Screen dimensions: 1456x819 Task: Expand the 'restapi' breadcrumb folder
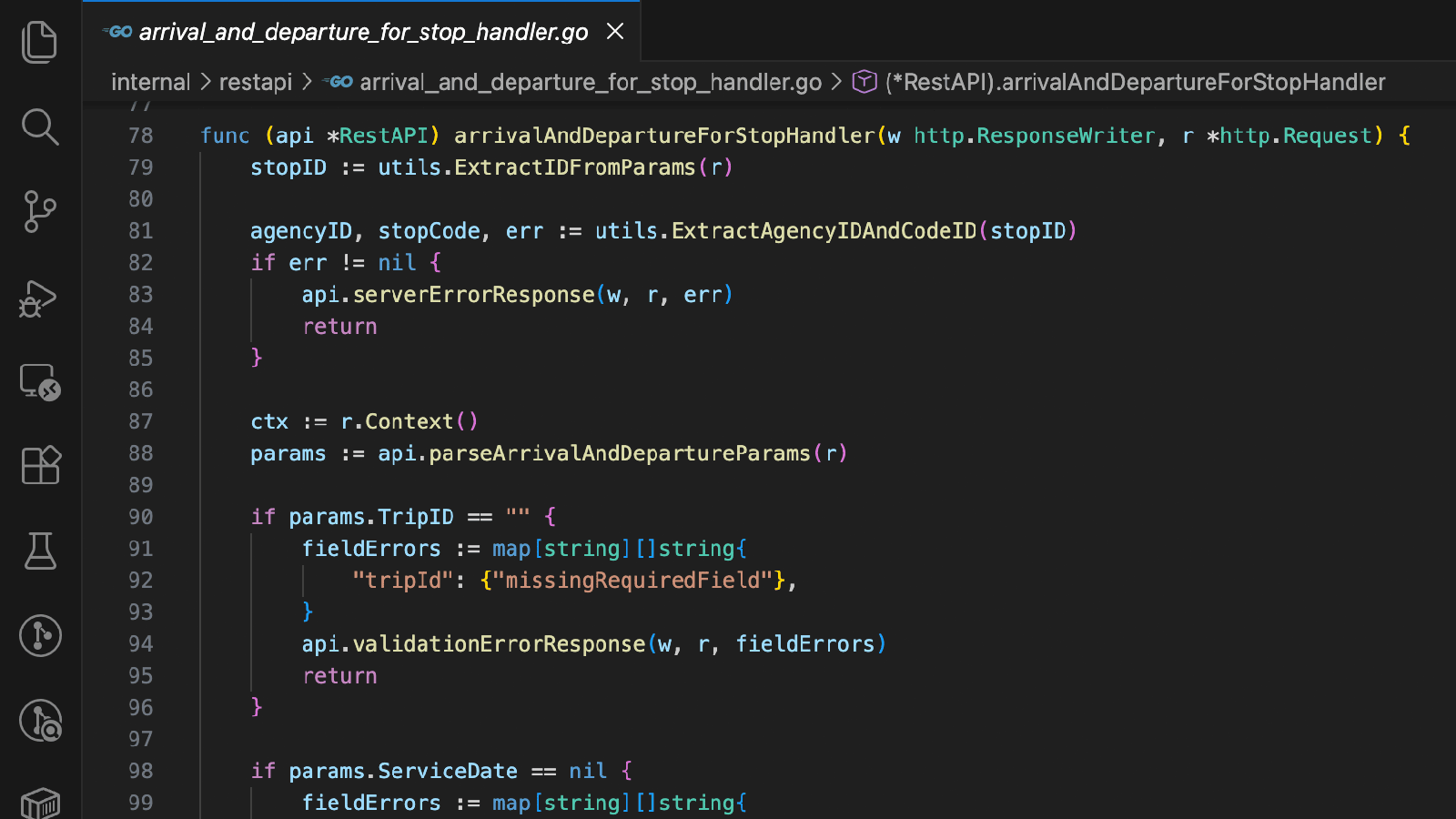point(256,83)
